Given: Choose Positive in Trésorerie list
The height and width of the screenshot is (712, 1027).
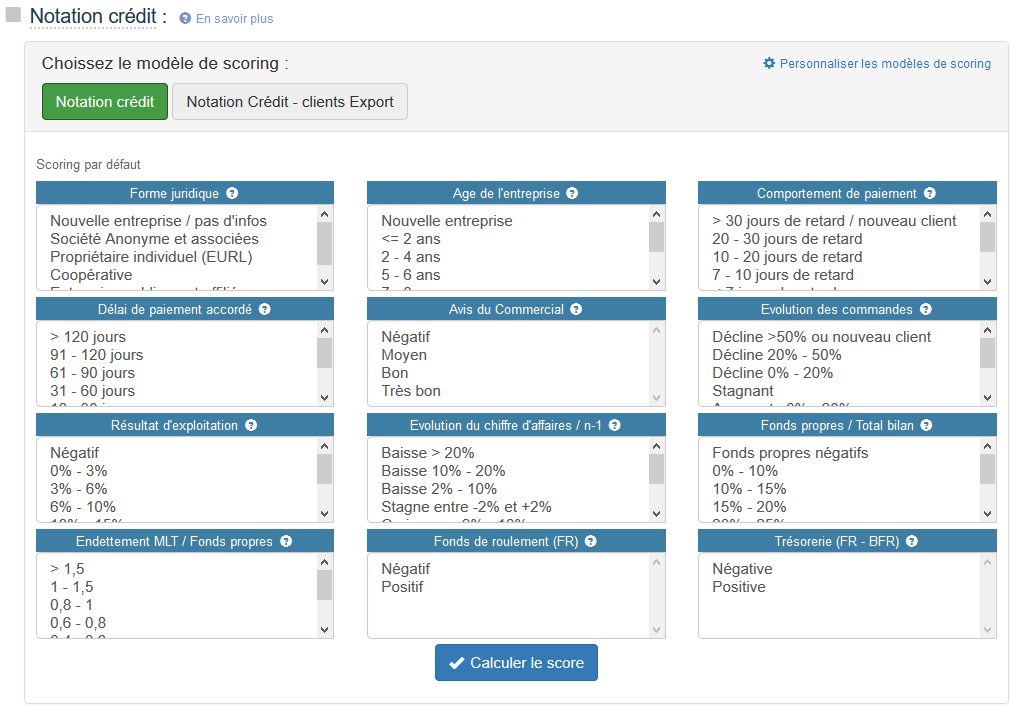Looking at the screenshot, I should click(739, 587).
